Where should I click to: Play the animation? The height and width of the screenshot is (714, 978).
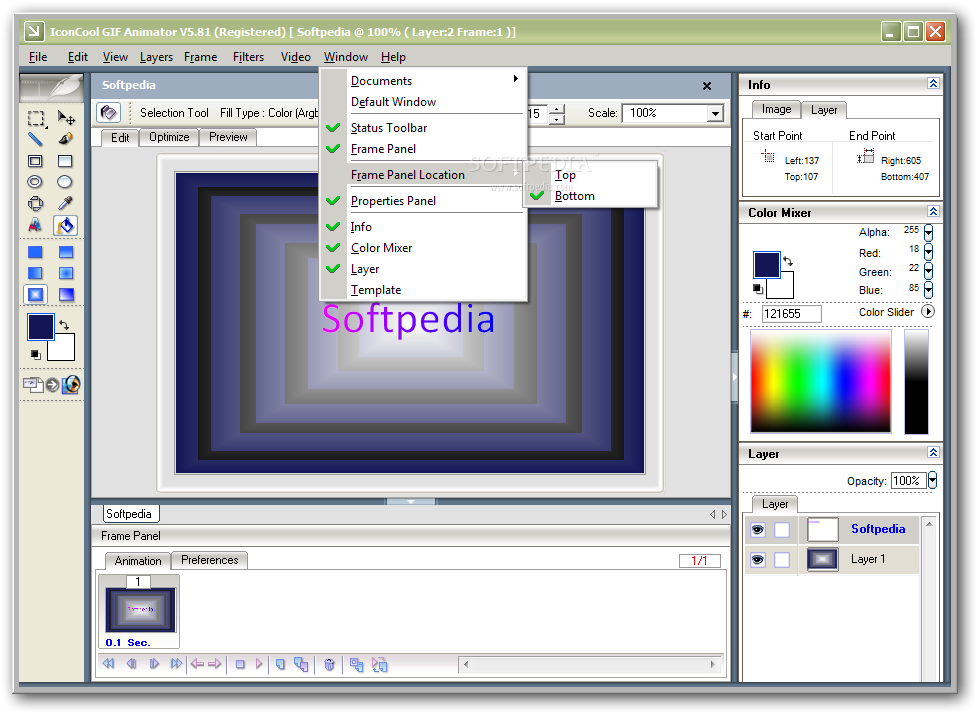pos(259,664)
